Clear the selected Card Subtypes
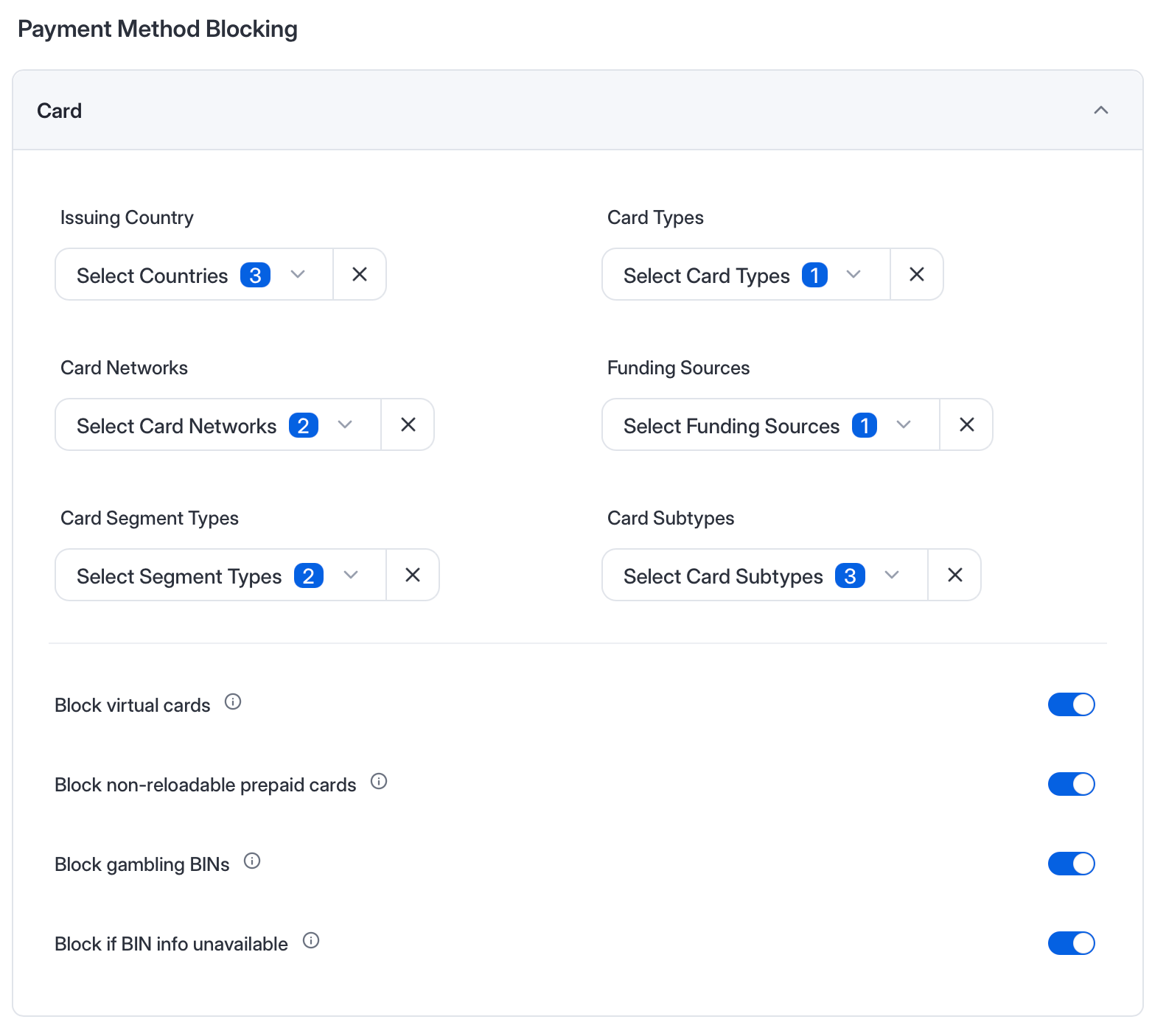The height and width of the screenshot is (1036, 1166). pyautogui.click(x=954, y=575)
